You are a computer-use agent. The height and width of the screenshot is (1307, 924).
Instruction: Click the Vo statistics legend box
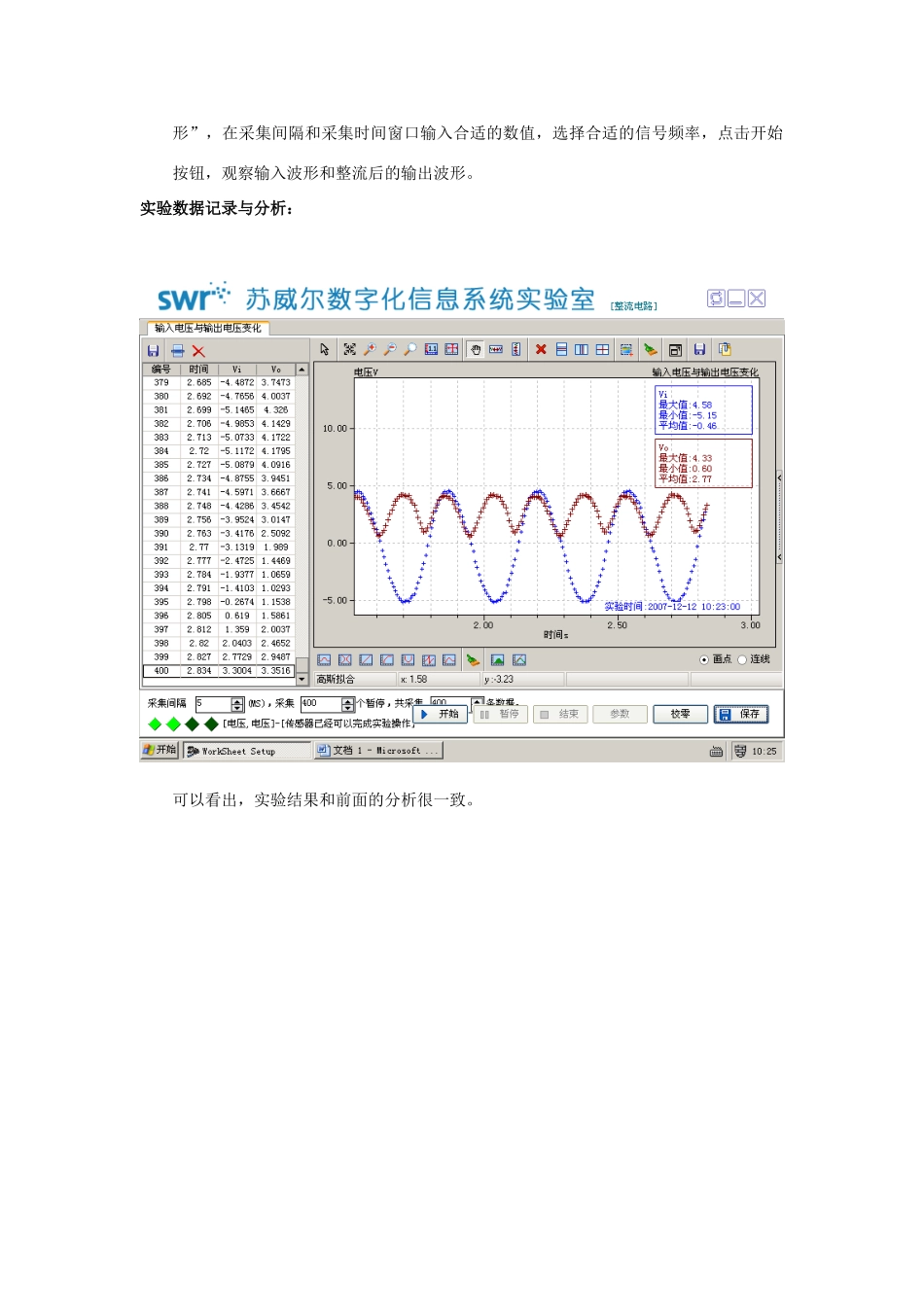tap(703, 463)
